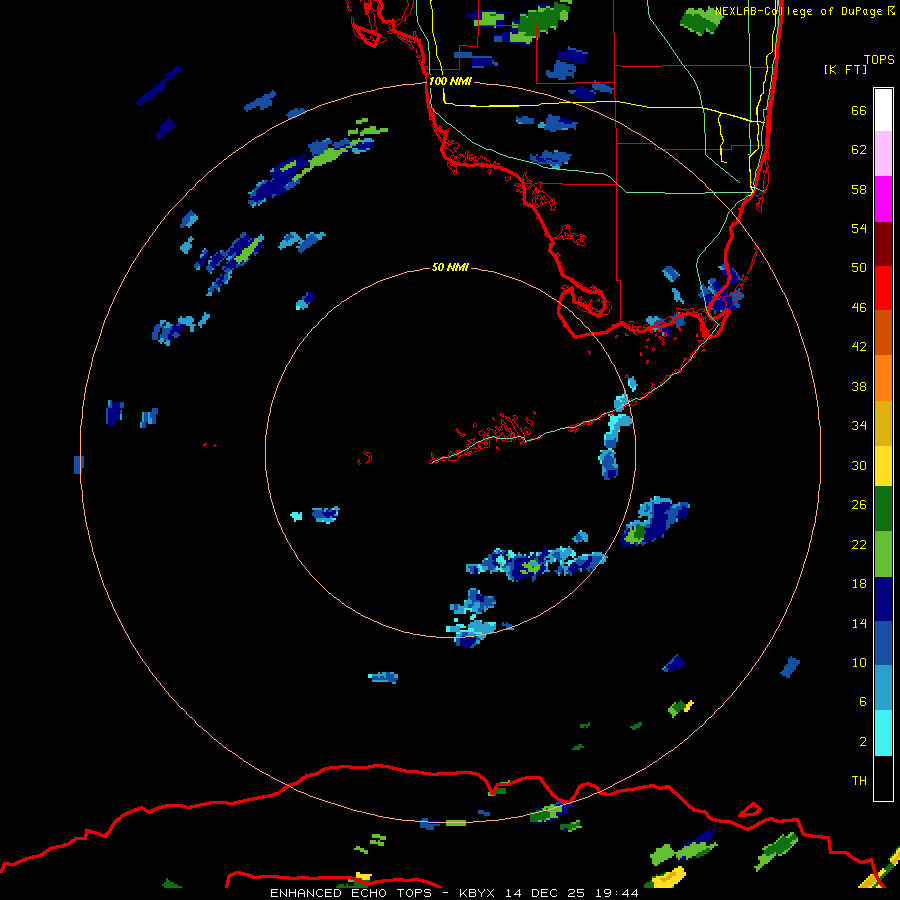Click the '100 NMI' range ring label
The width and height of the screenshot is (900, 900).
coord(450,81)
